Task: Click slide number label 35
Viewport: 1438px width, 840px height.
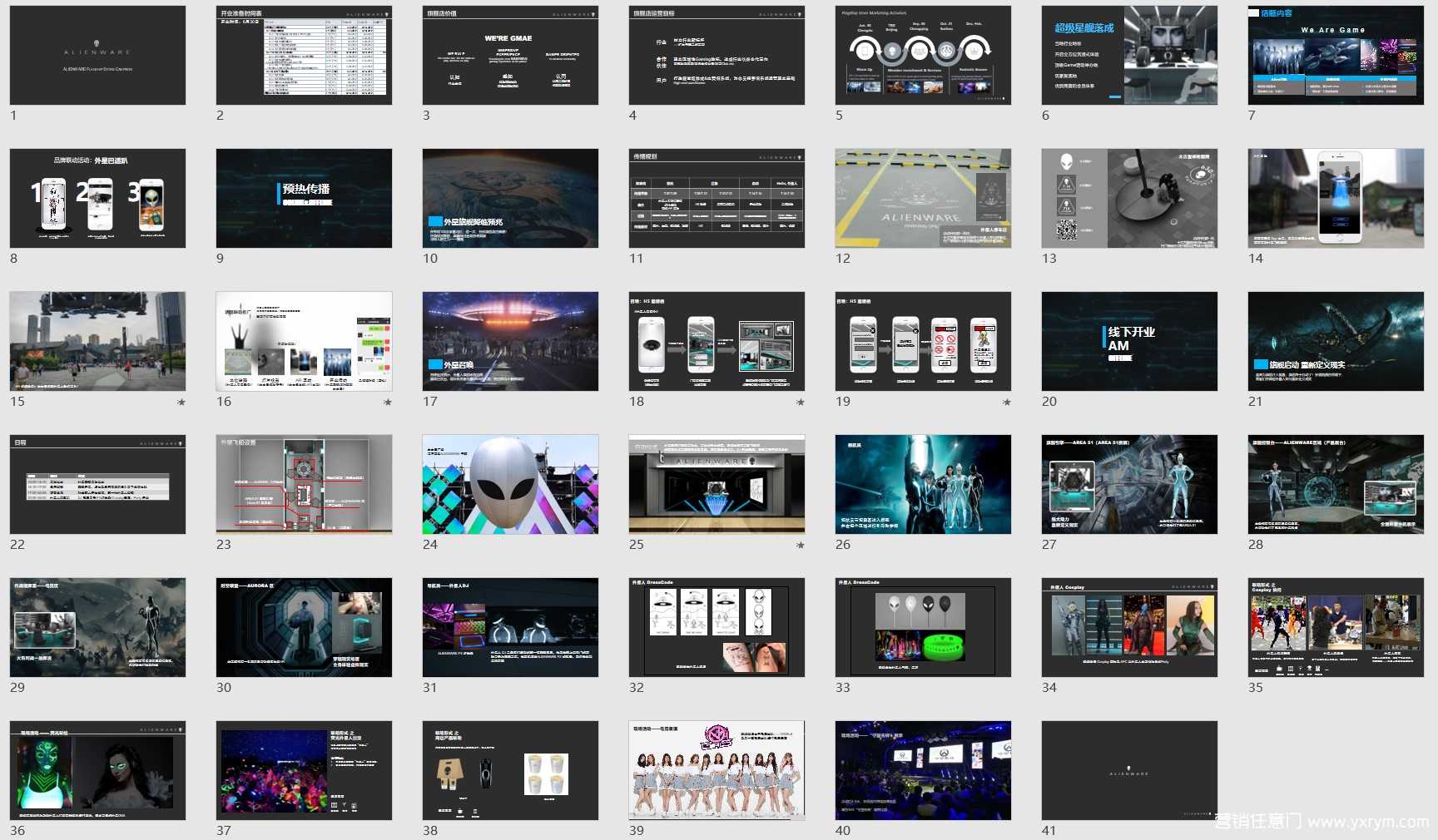Action: [x=1256, y=688]
